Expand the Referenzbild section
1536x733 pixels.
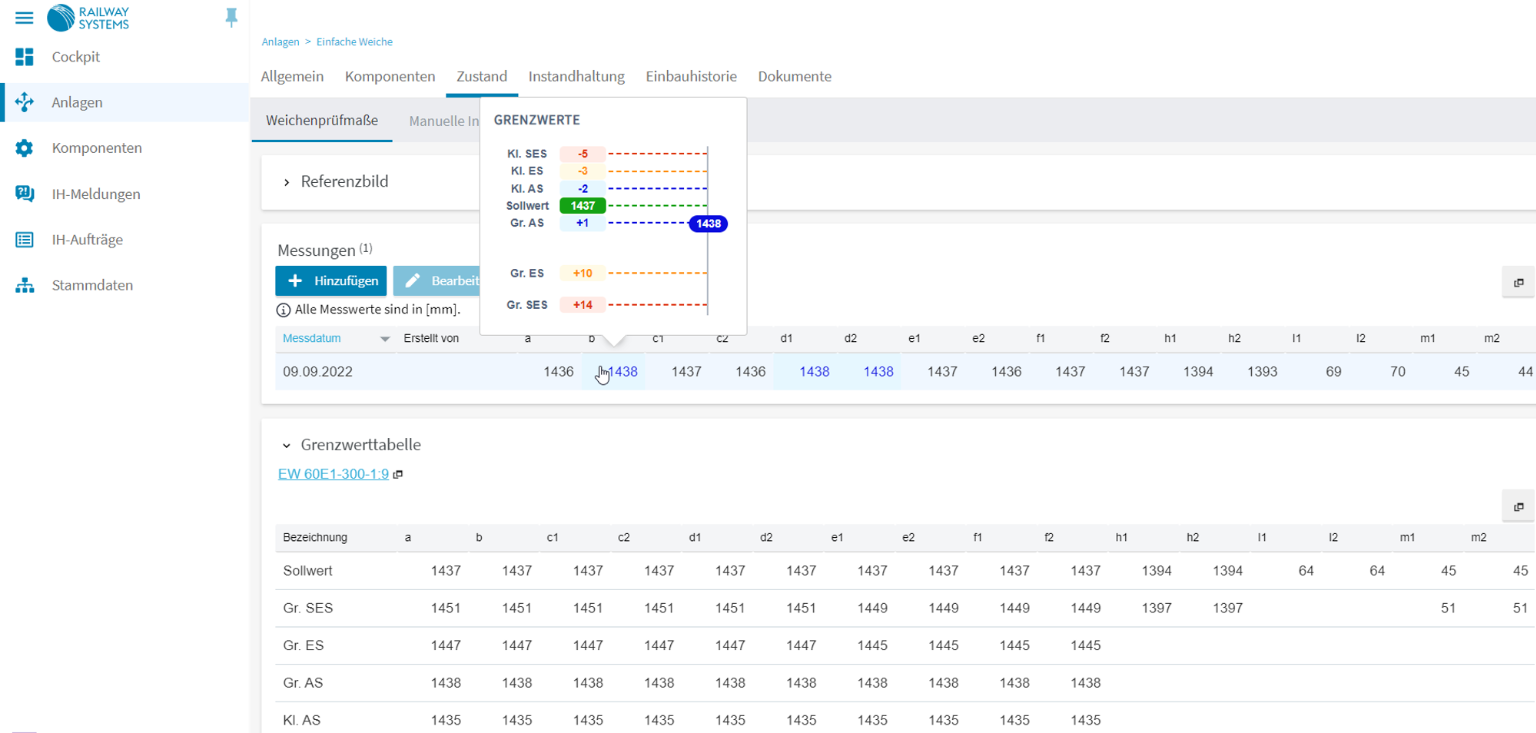[287, 182]
